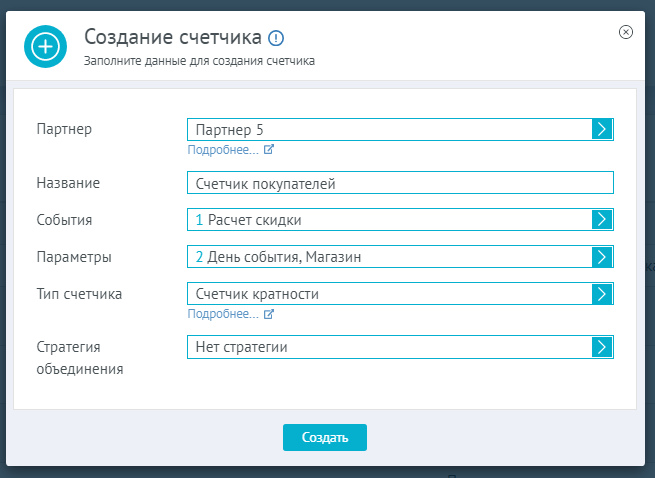Click the info exclamation icon beside the title
655x478 pixels.
[276, 38]
